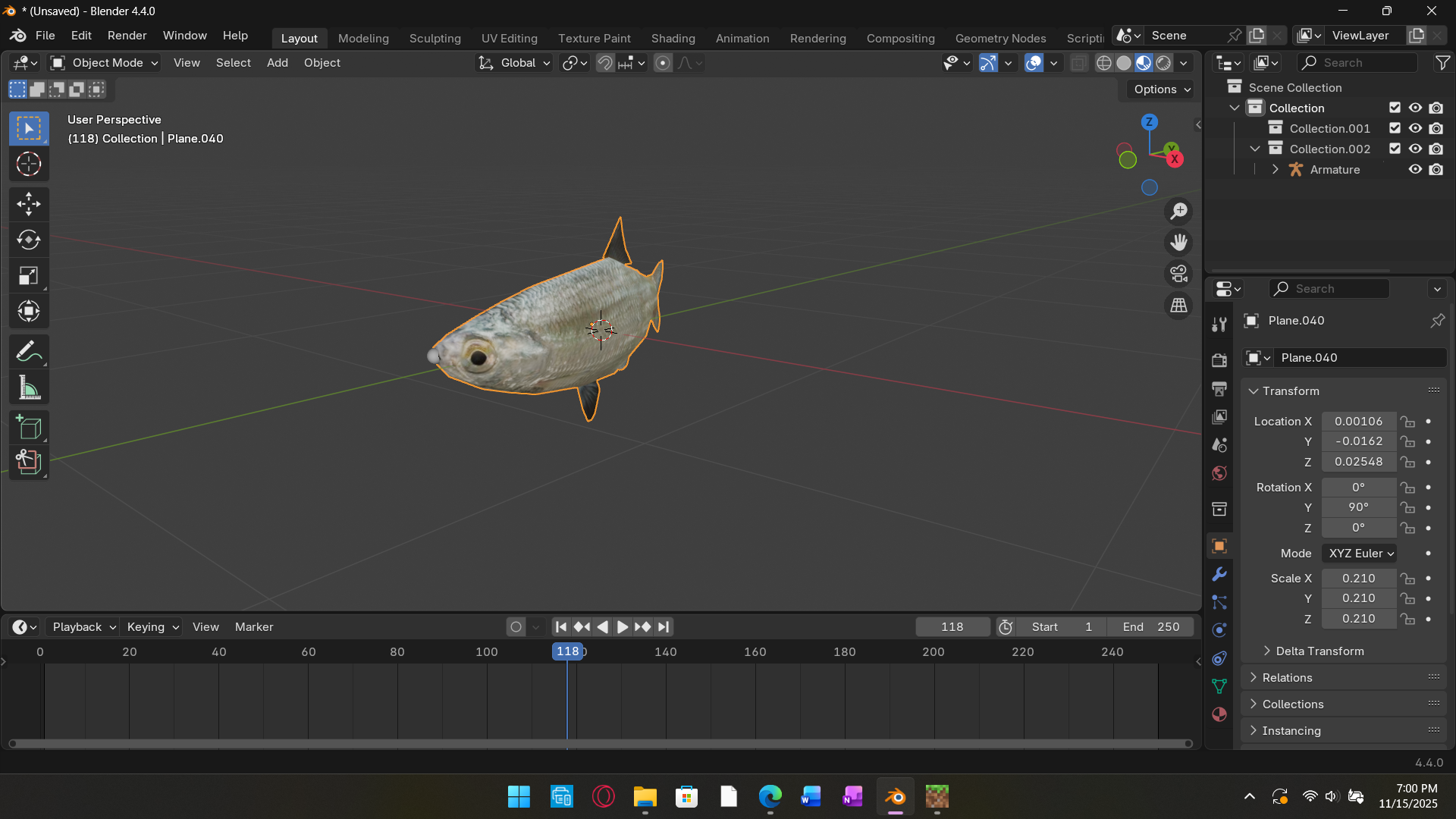Open the viewport Add menu
The image size is (1456, 819).
tap(277, 63)
